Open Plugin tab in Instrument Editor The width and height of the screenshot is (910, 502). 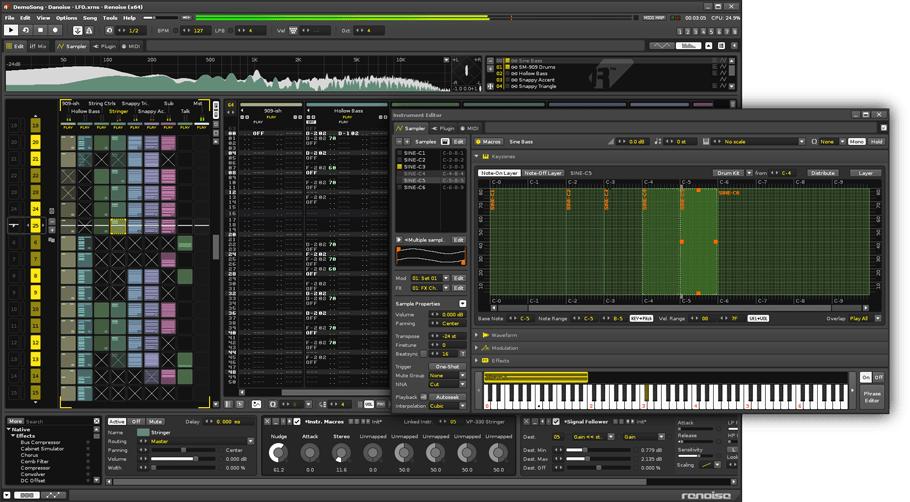[x=443, y=128]
